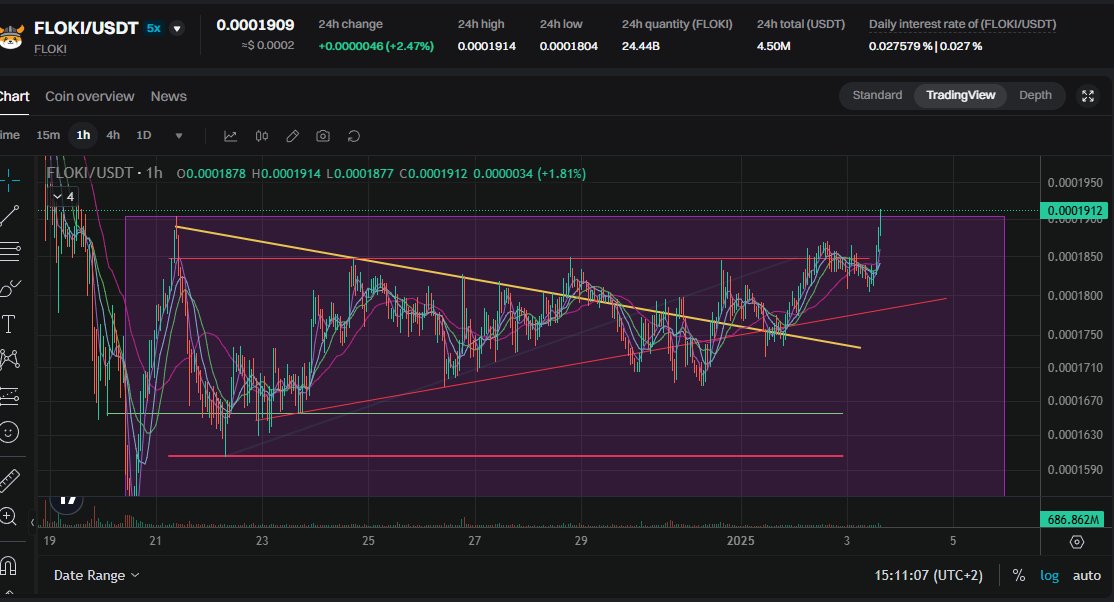Choose the Text annotation tool

9,324
